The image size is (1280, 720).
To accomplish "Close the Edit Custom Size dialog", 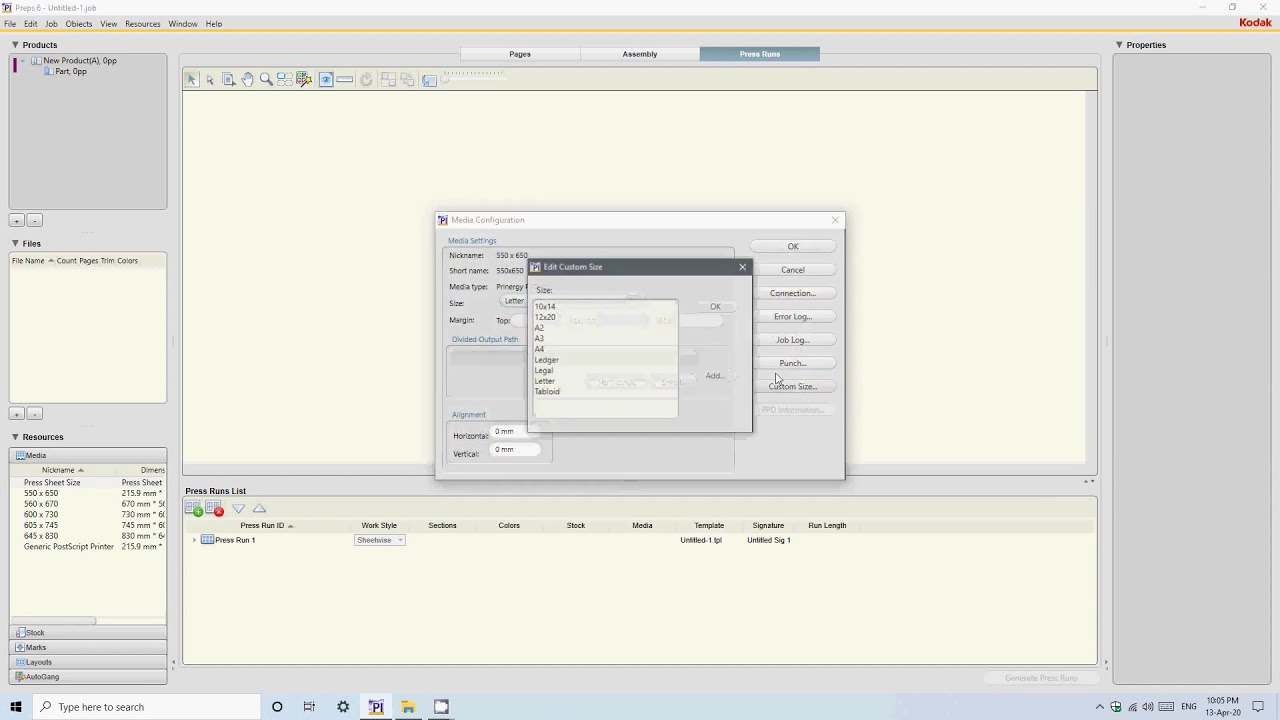I will (x=743, y=267).
